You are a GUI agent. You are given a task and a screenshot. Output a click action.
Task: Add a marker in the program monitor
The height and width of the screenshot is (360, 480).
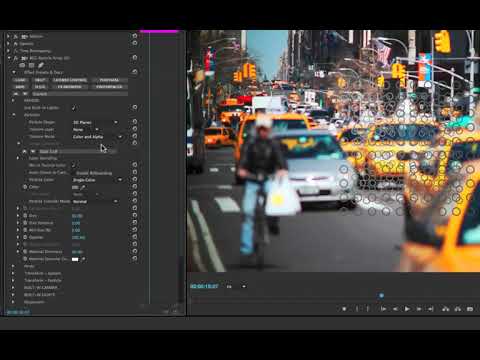coord(344,309)
